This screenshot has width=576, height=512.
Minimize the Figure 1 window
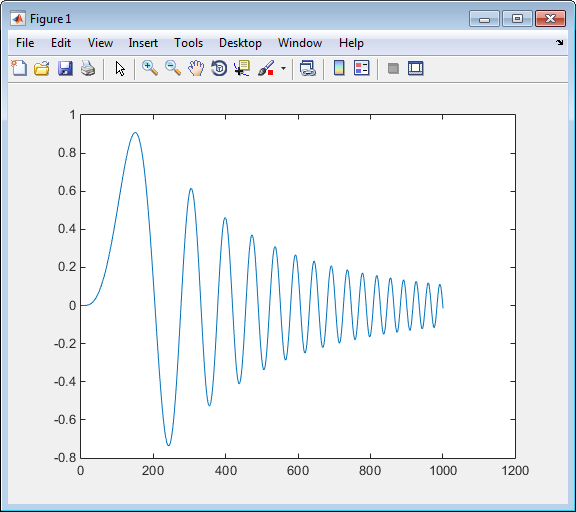[x=484, y=19]
